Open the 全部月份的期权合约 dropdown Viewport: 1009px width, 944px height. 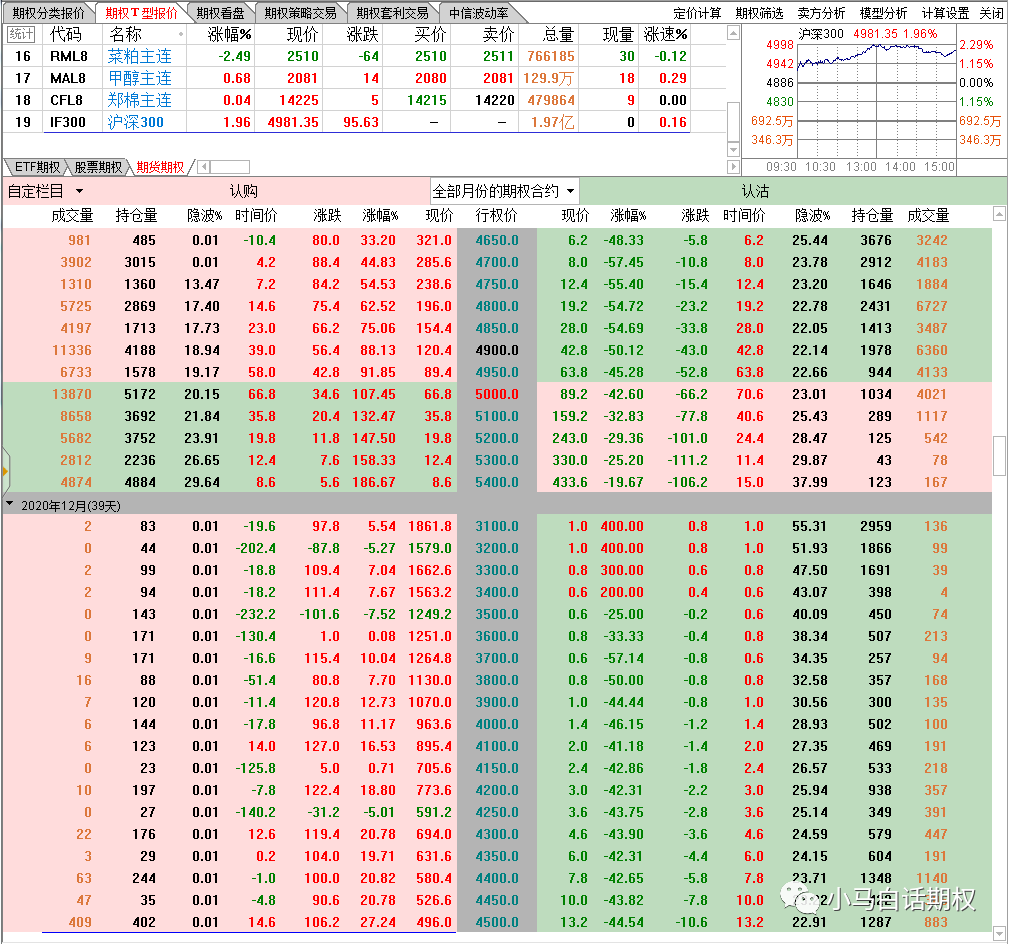(504, 191)
